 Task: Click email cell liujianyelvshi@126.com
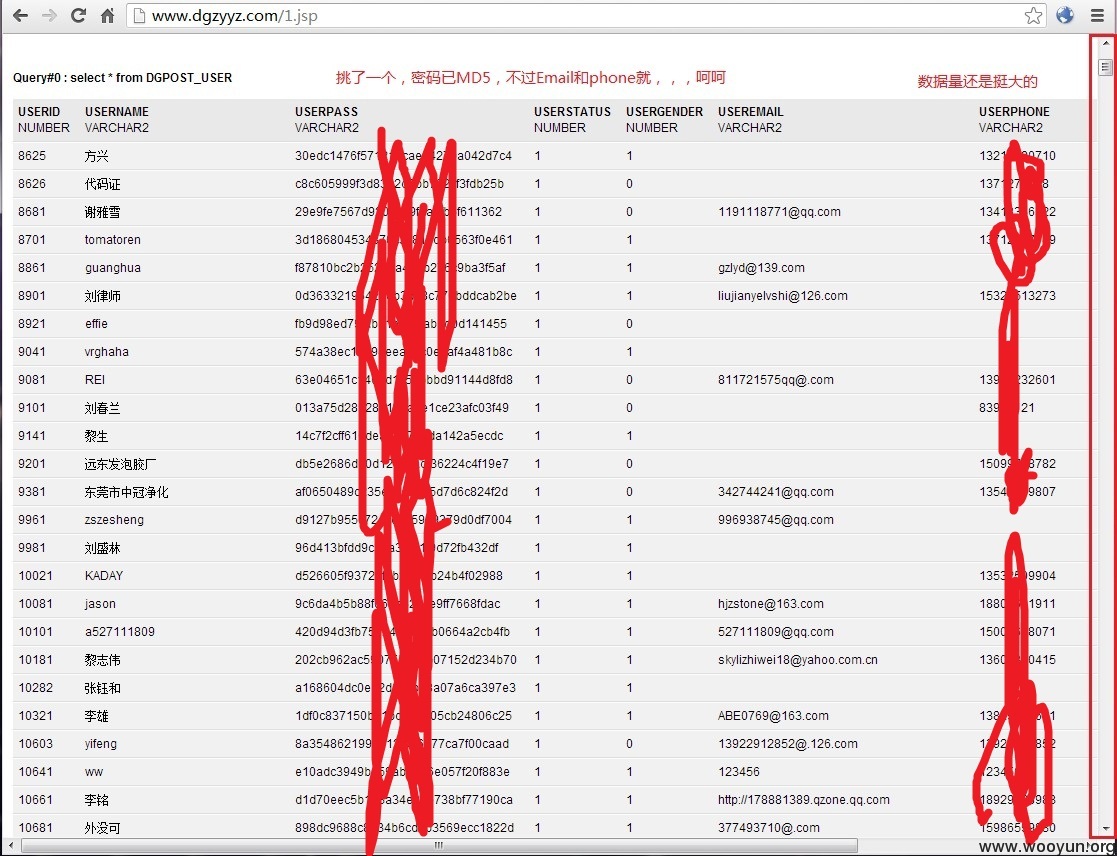tap(783, 296)
